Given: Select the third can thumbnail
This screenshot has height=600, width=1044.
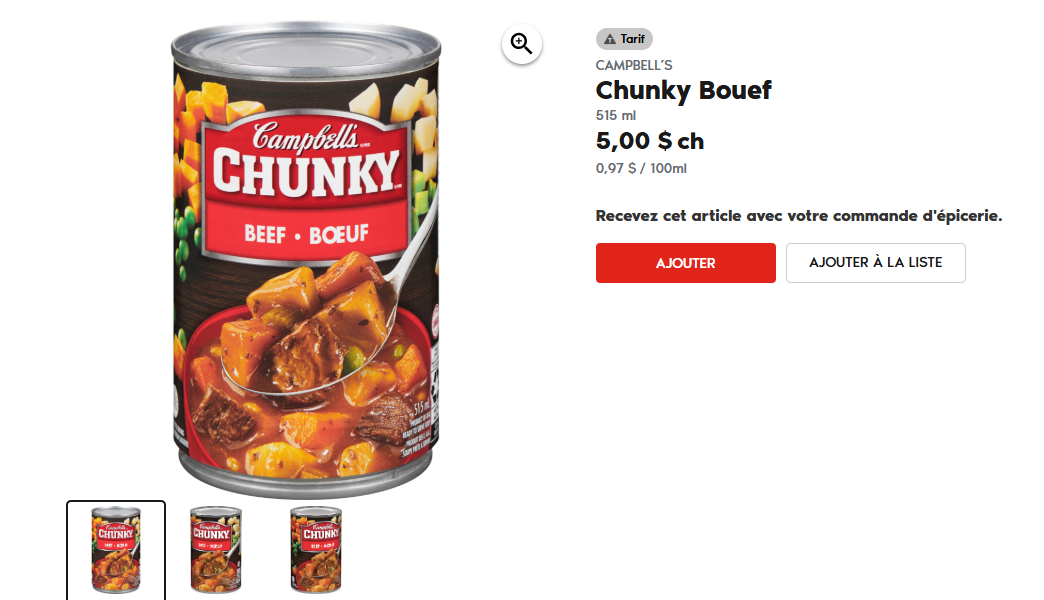Looking at the screenshot, I should [x=316, y=549].
